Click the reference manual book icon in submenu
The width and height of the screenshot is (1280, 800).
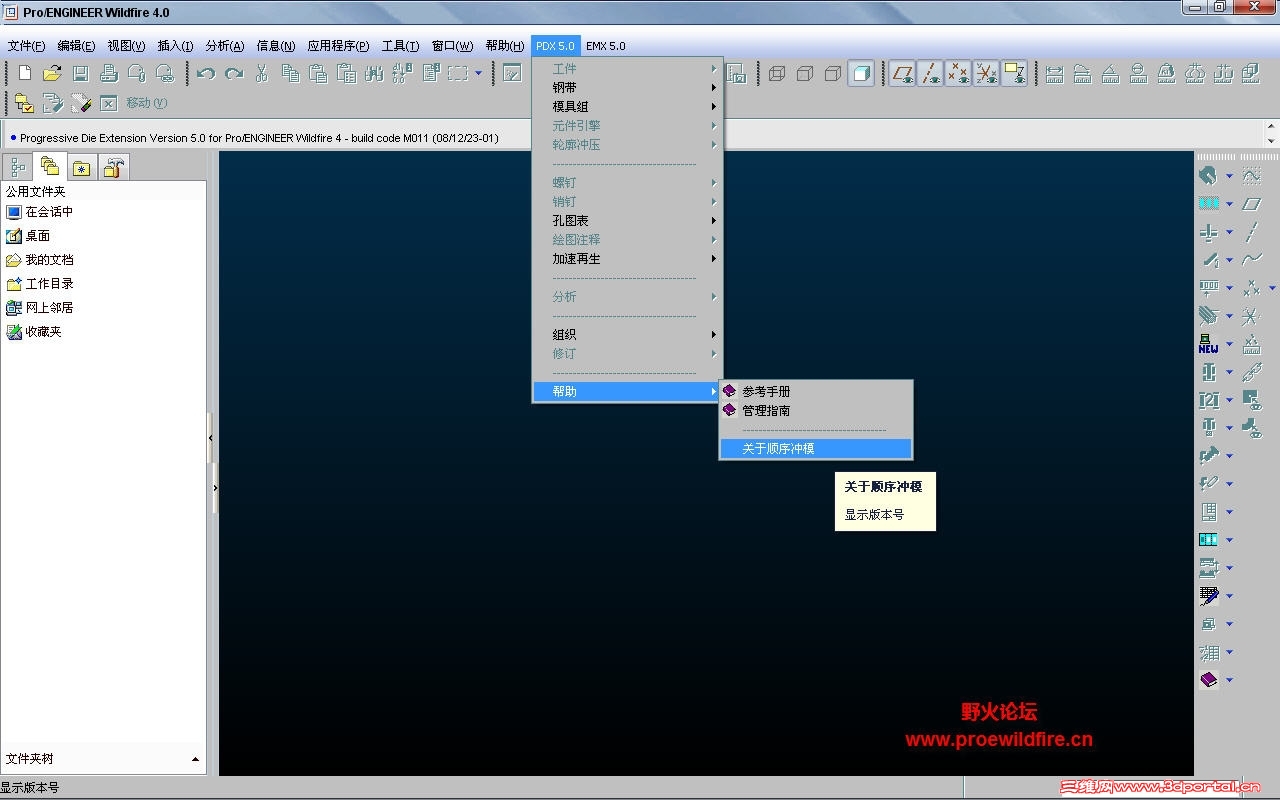click(730, 391)
